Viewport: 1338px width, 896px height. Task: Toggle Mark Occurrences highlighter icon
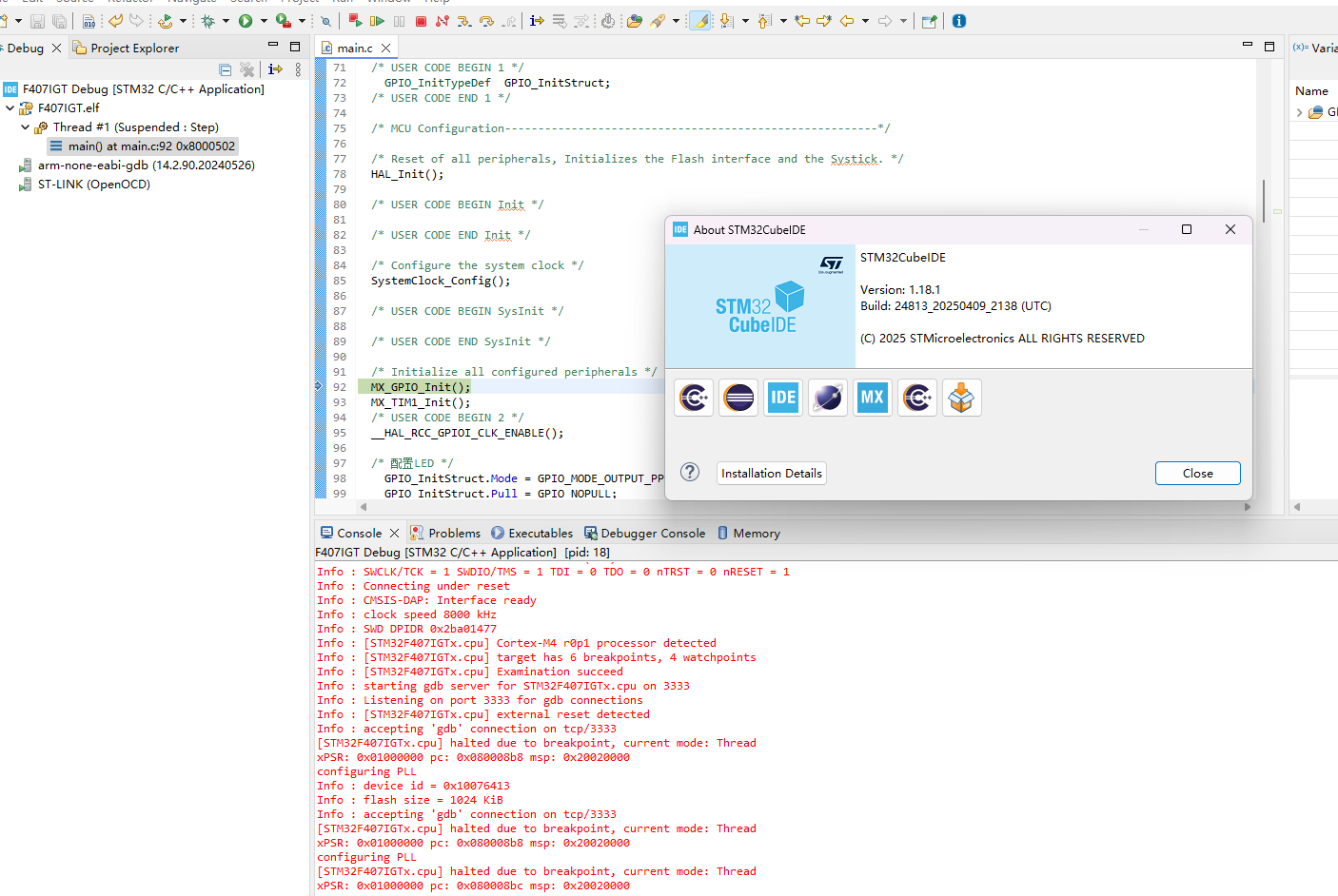(699, 21)
